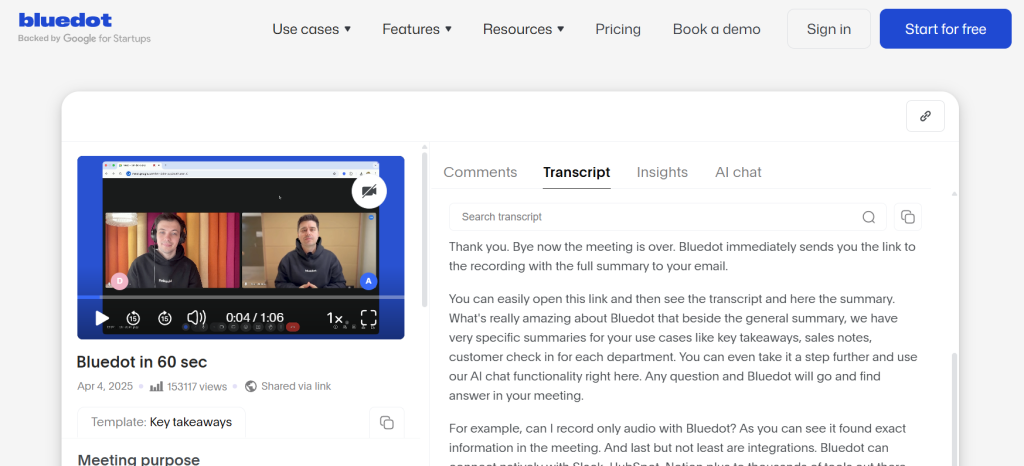Copy the meeting share link icon

(x=925, y=116)
